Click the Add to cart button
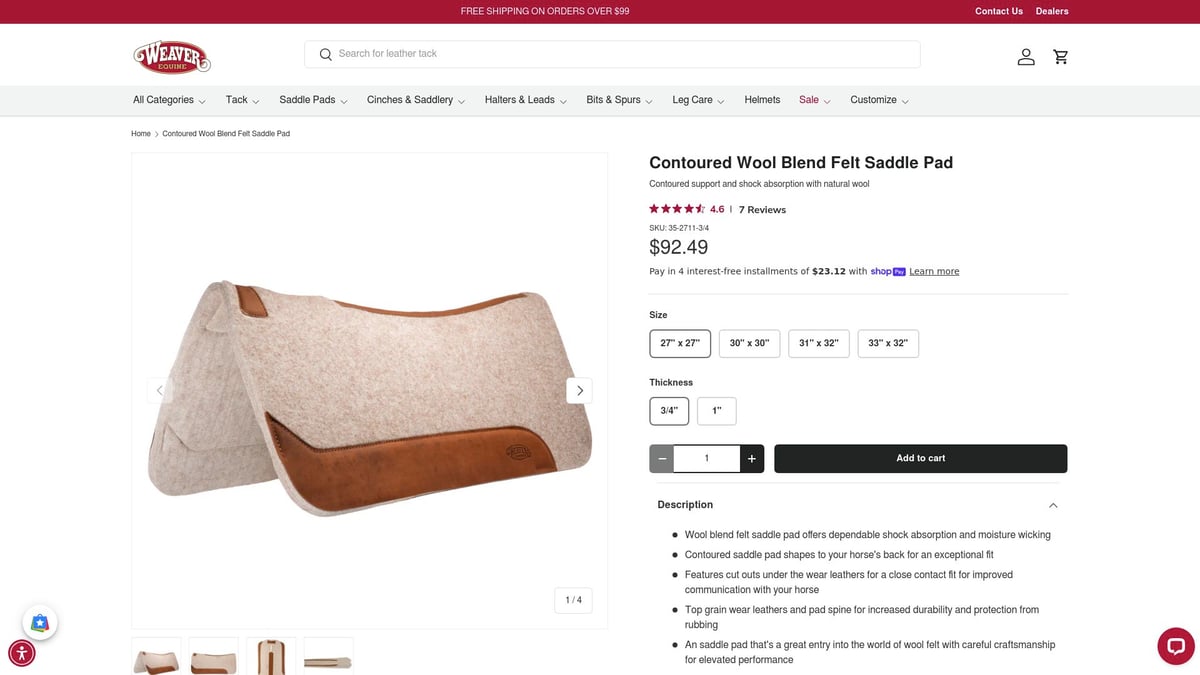This screenshot has height=675, width=1200. tap(920, 458)
